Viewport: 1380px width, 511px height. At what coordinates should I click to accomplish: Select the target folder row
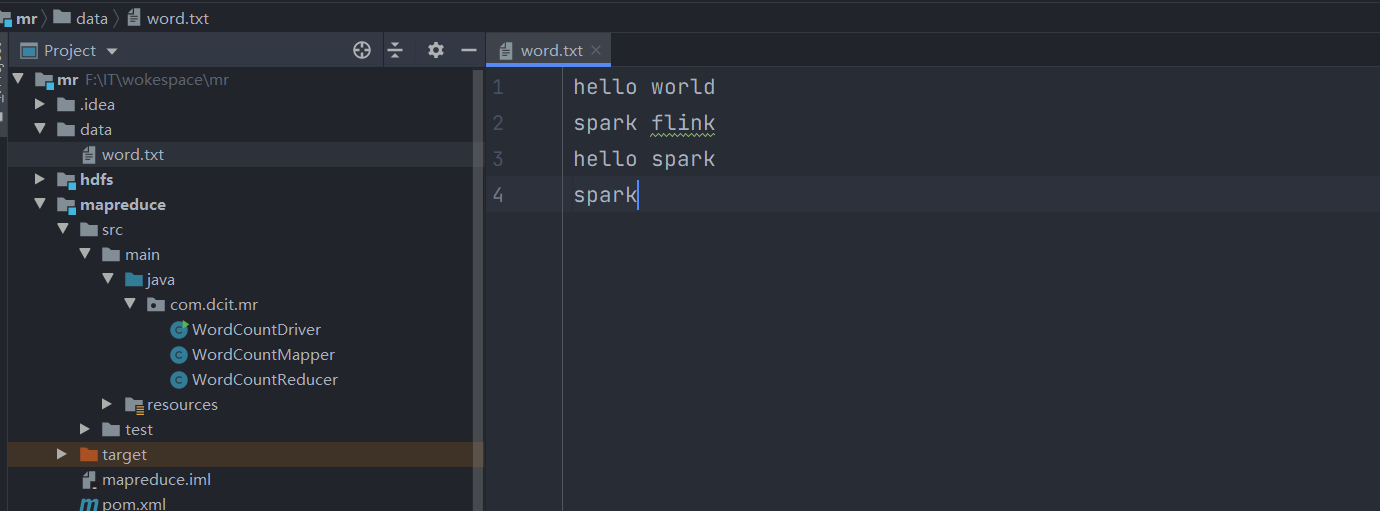(x=241, y=454)
